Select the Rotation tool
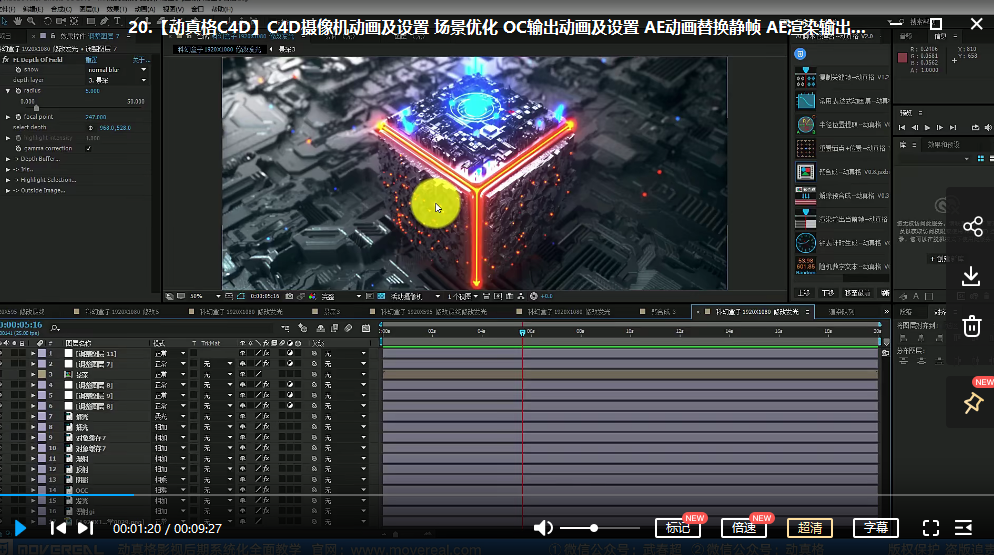This screenshot has height=555, width=994. coord(47,21)
